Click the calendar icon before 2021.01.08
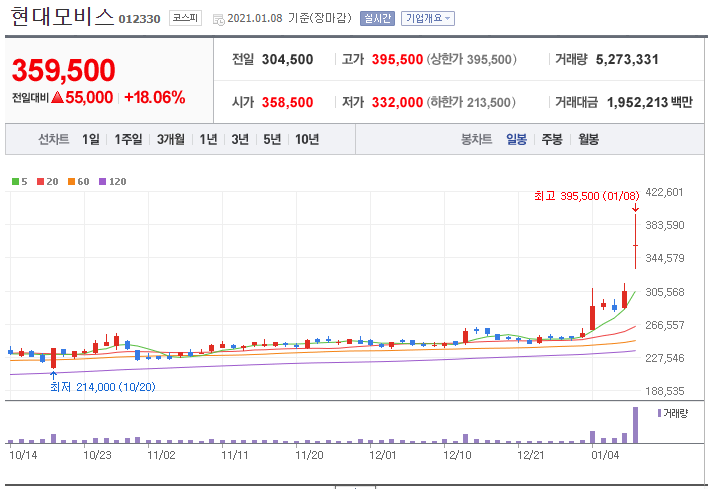Image resolution: width=708 pixels, height=489 pixels. point(219,19)
